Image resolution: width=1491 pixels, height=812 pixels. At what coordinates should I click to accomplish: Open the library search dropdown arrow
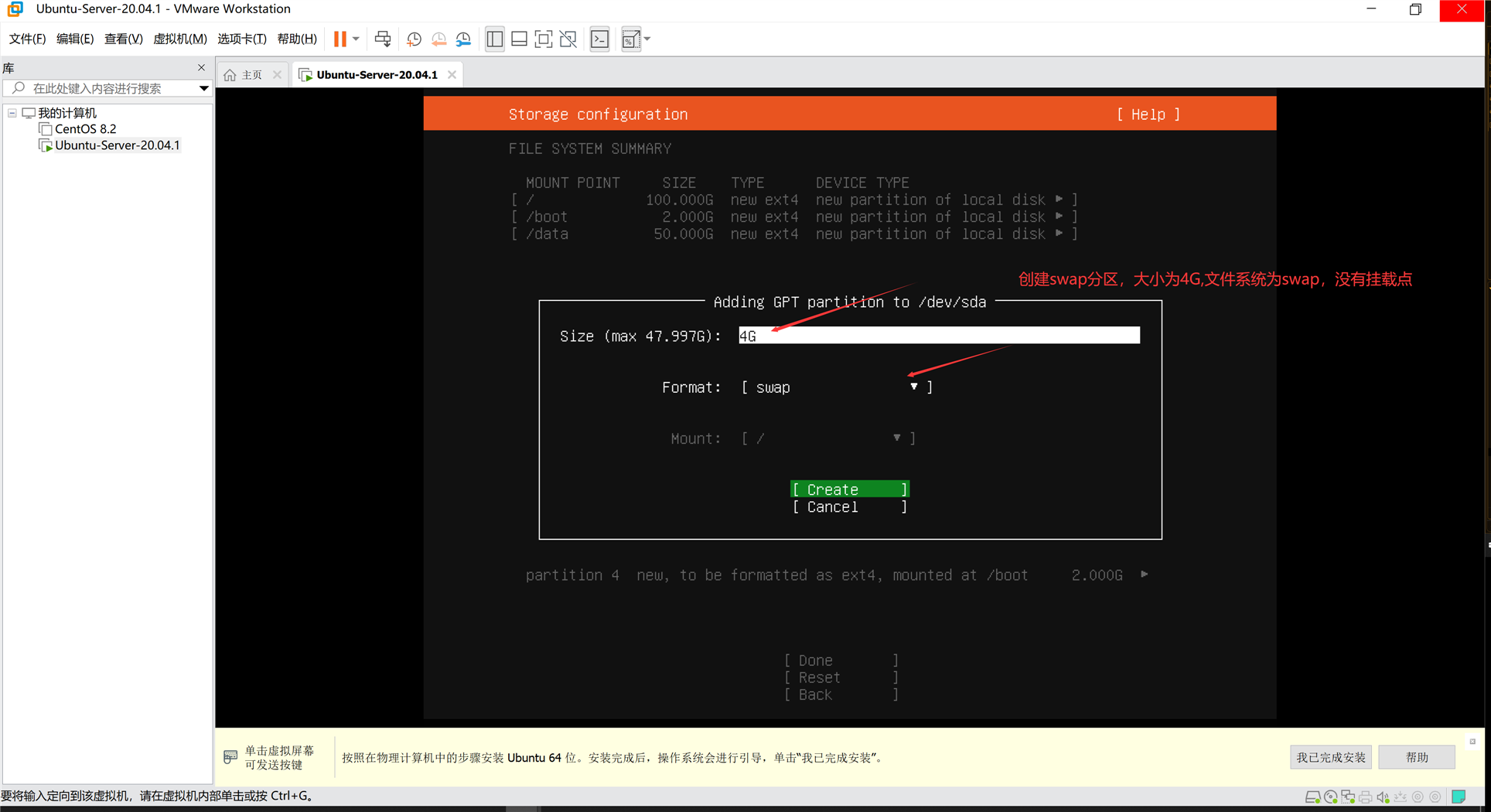tap(204, 88)
